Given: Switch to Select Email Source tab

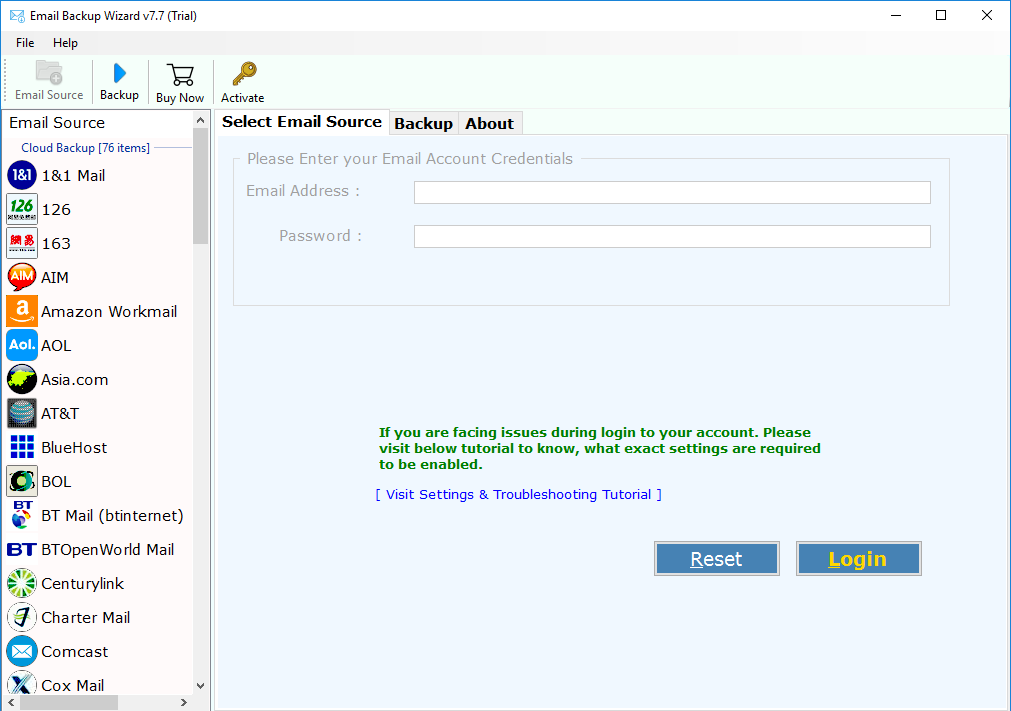Looking at the screenshot, I should click(302, 122).
